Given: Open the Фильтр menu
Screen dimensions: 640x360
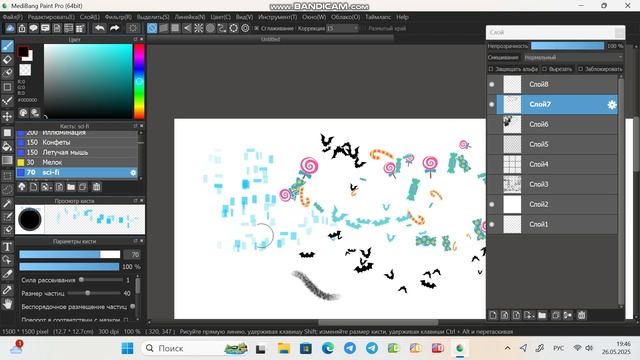Looking at the screenshot, I should pyautogui.click(x=118, y=17).
